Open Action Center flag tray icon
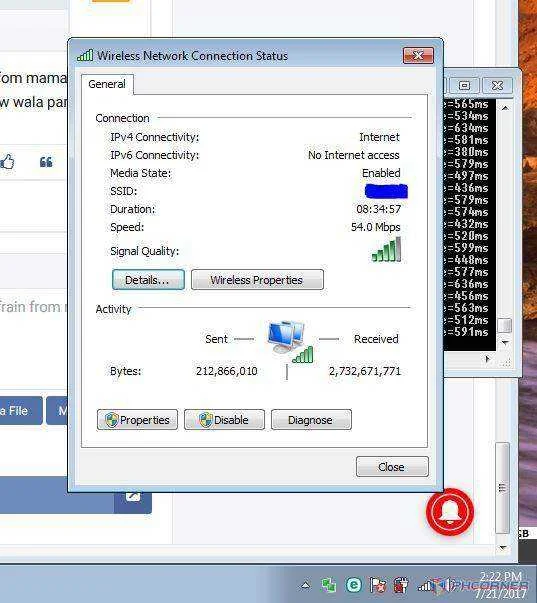The width and height of the screenshot is (537, 603). (x=378, y=585)
